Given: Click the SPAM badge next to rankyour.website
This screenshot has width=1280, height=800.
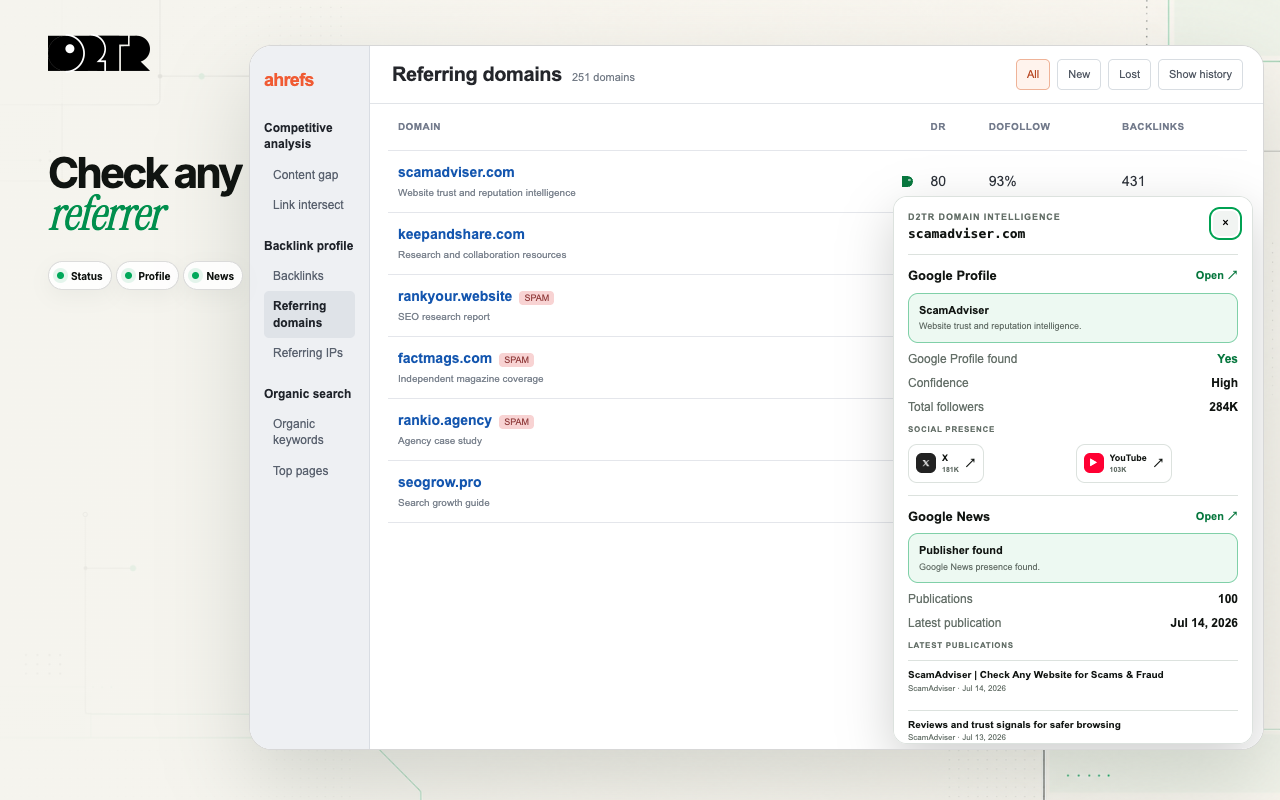Looking at the screenshot, I should click(537, 298).
